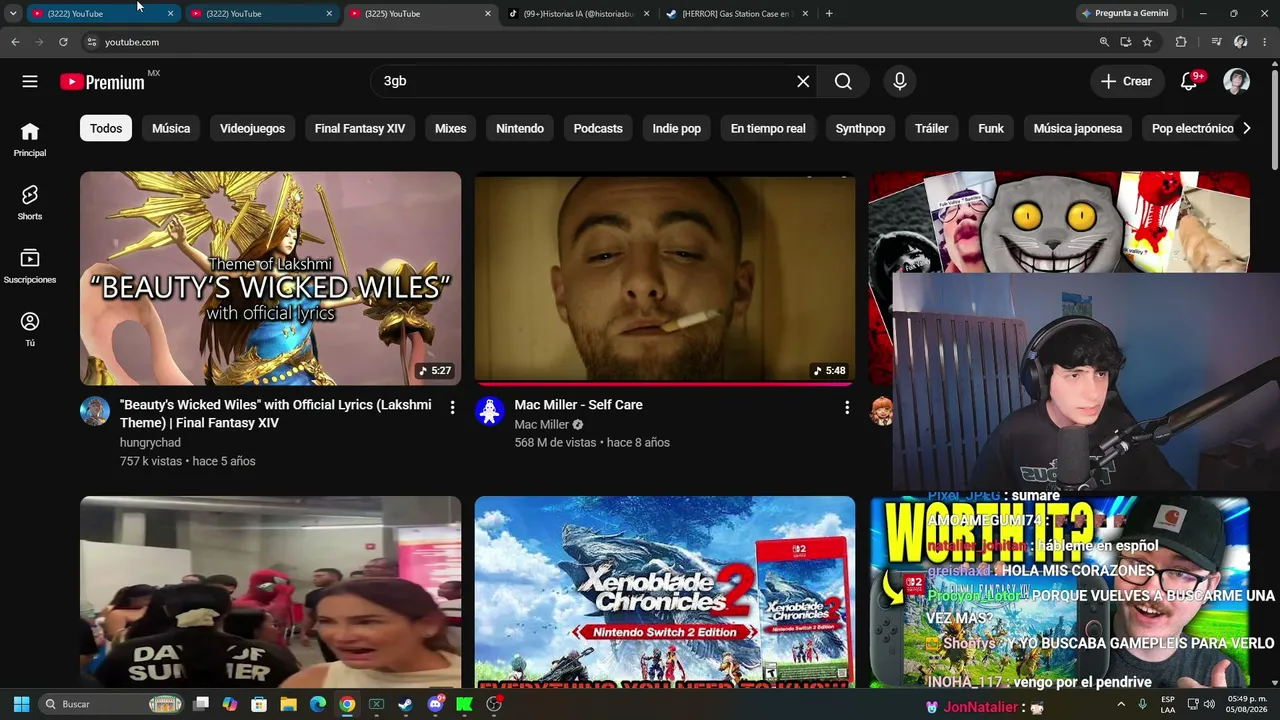Open Shorts from the sidebar

(x=30, y=203)
